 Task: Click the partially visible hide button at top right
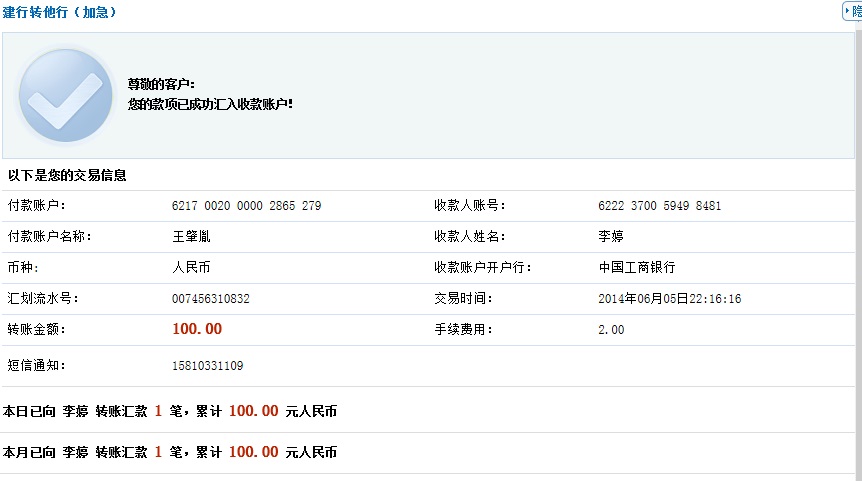pos(853,11)
